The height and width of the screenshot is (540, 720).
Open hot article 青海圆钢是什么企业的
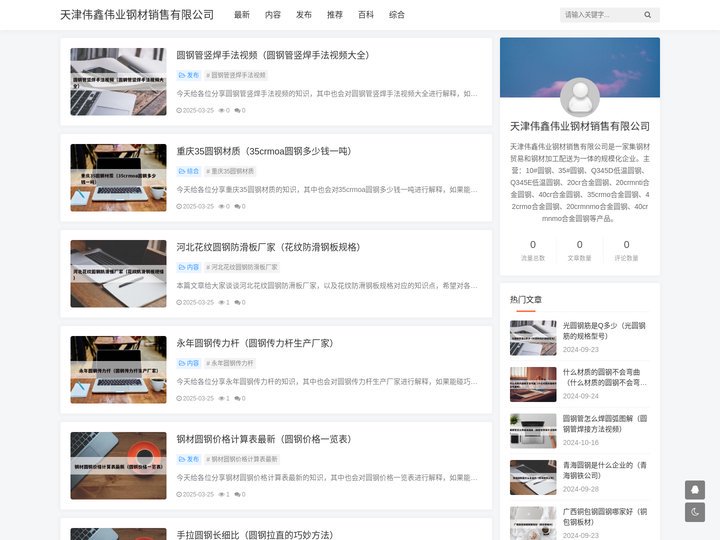point(604,470)
